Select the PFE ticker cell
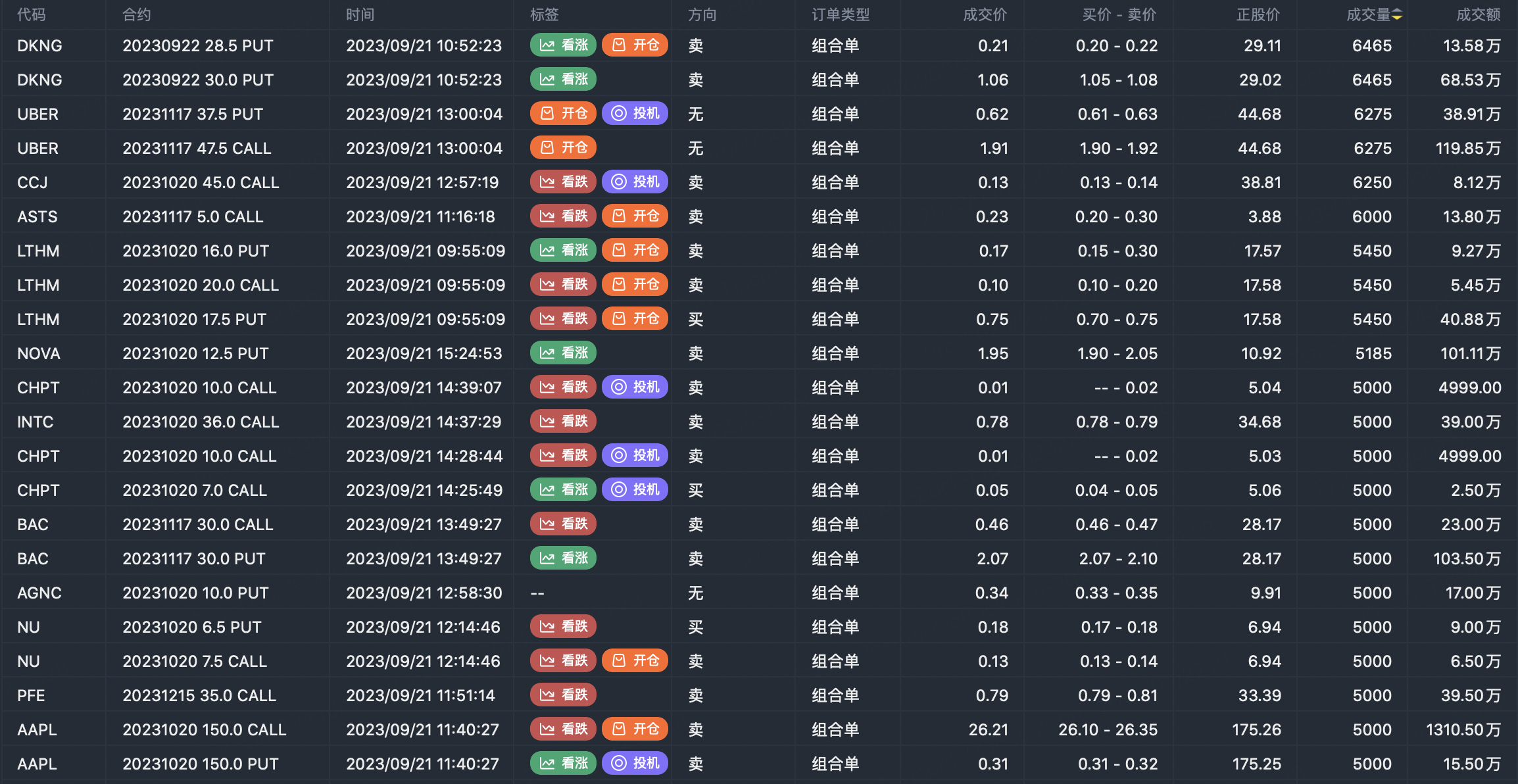 tap(32, 695)
